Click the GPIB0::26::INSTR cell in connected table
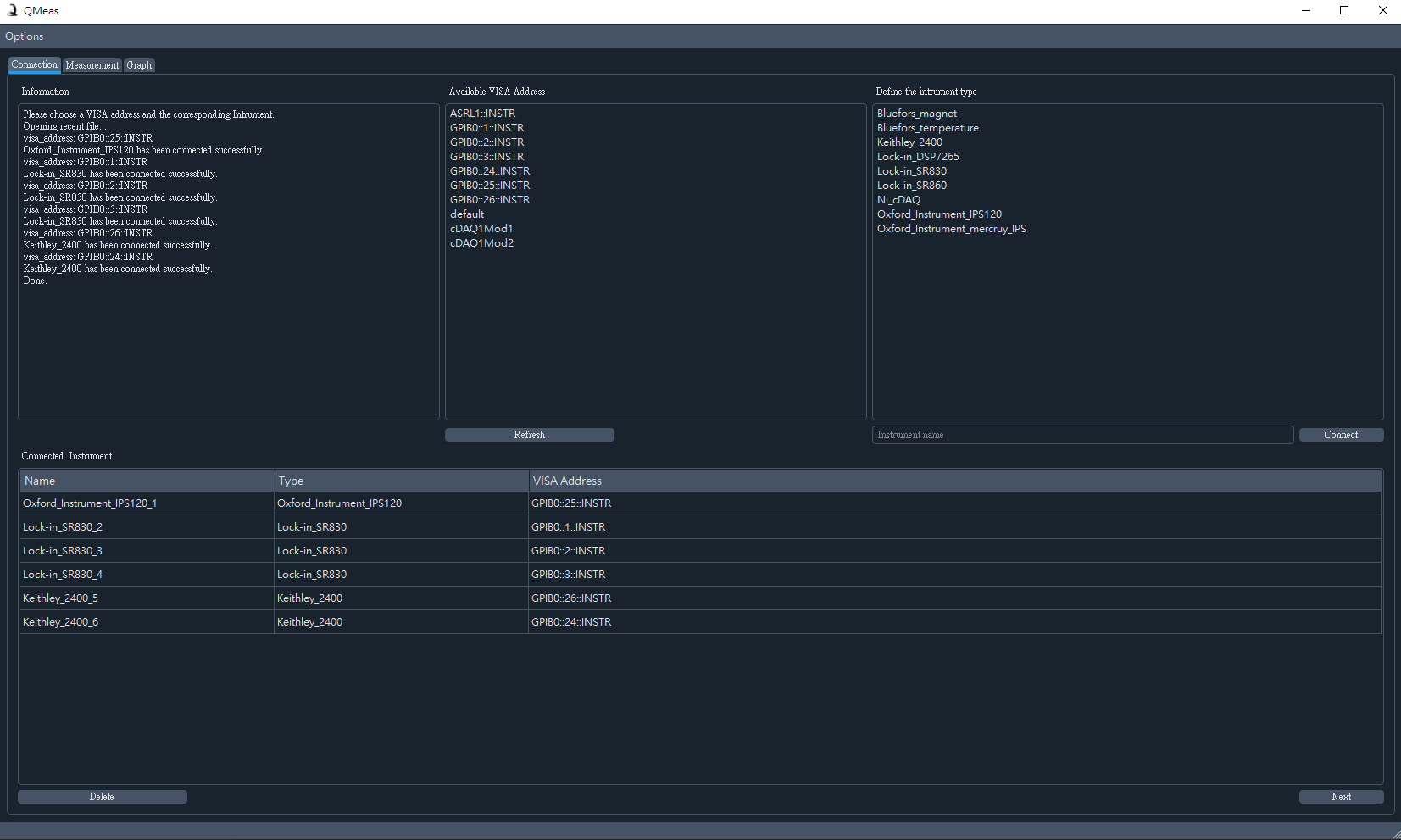Screen dimensions: 1401x840 coord(955,598)
